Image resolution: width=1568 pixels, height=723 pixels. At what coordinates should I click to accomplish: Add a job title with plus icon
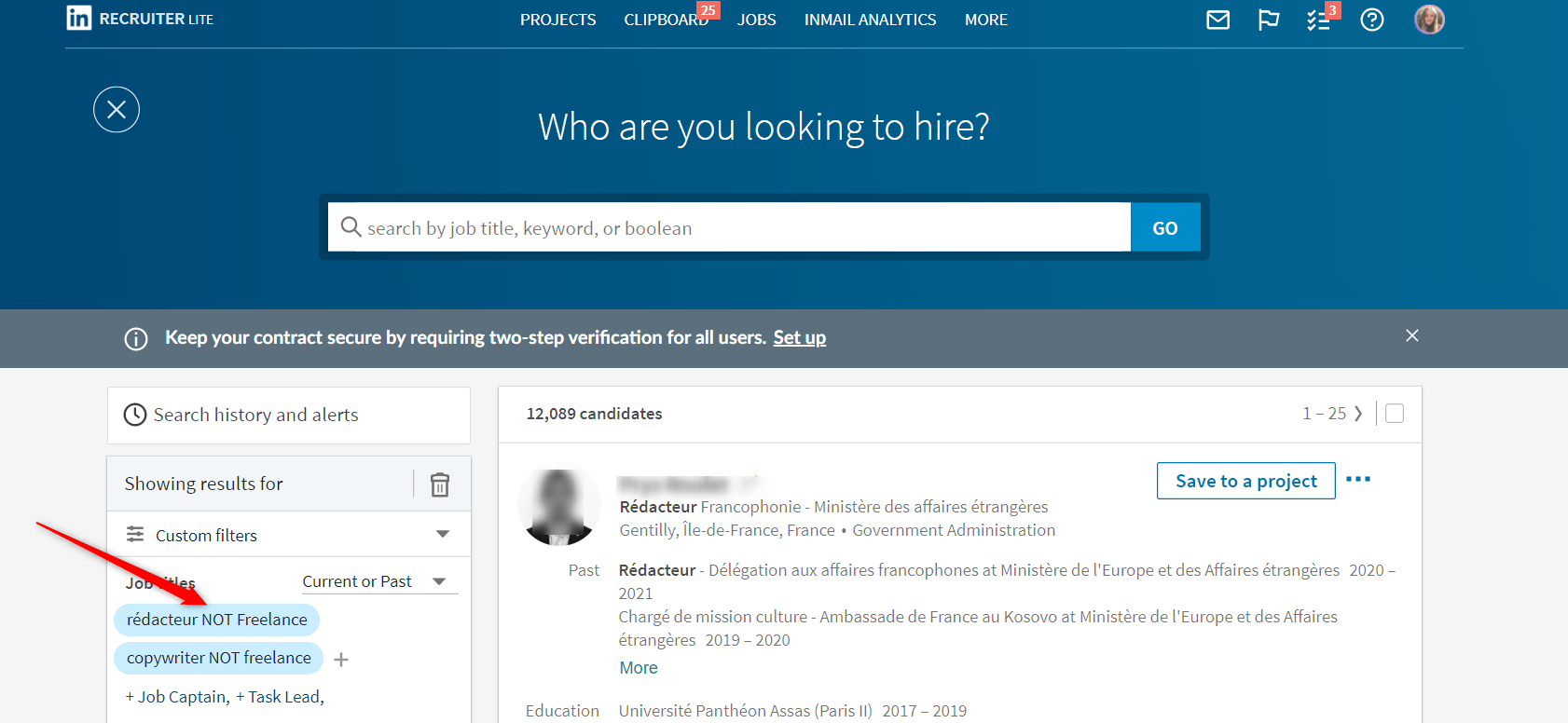341,660
